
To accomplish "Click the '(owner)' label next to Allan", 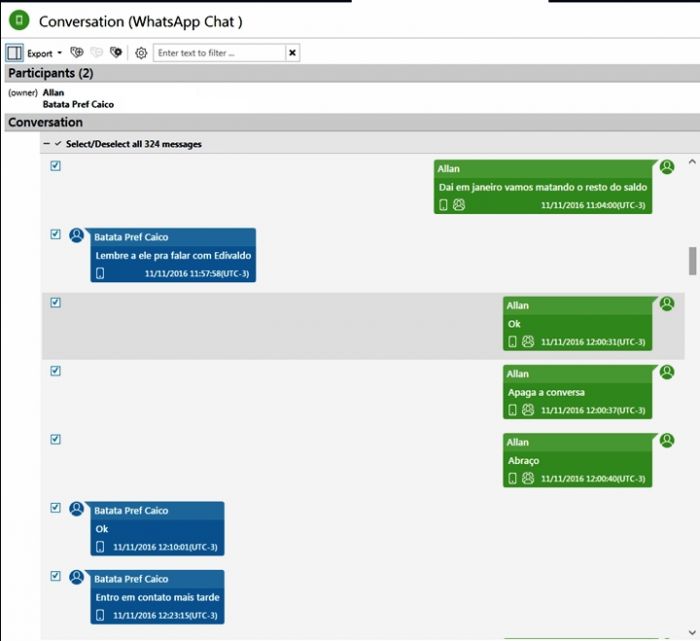I will pos(23,92).
